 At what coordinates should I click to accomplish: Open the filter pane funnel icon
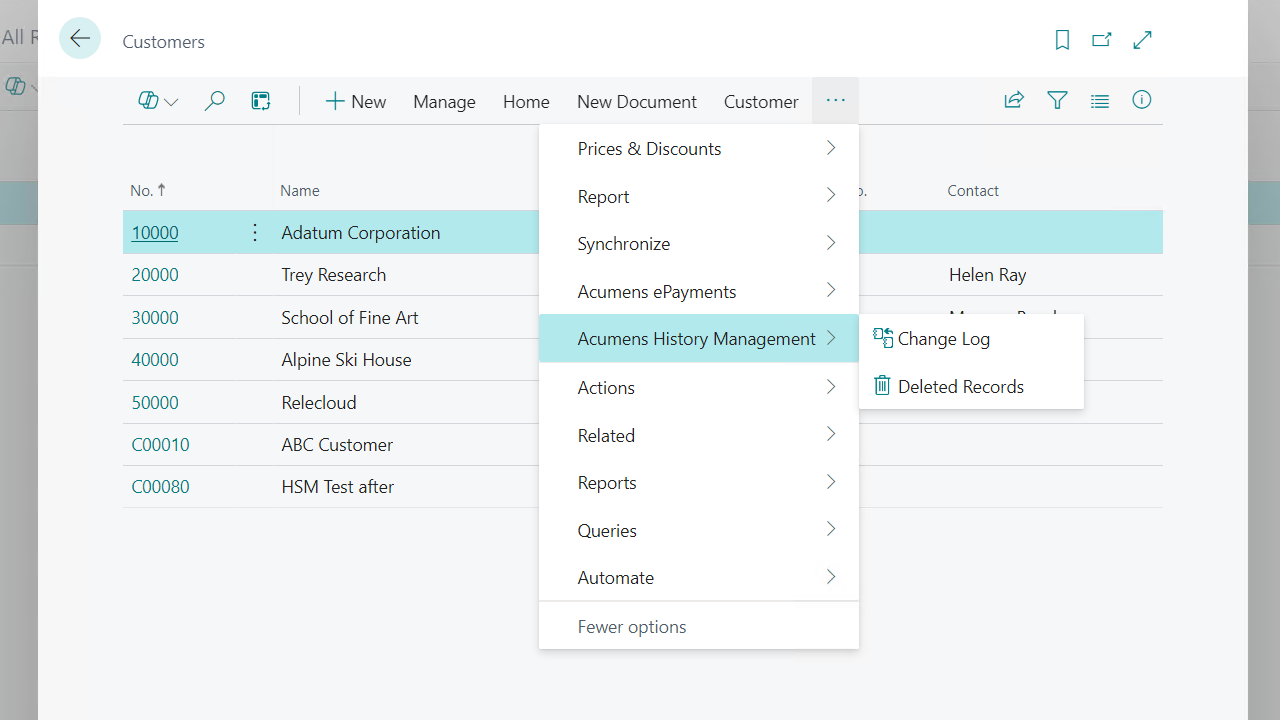[x=1057, y=100]
